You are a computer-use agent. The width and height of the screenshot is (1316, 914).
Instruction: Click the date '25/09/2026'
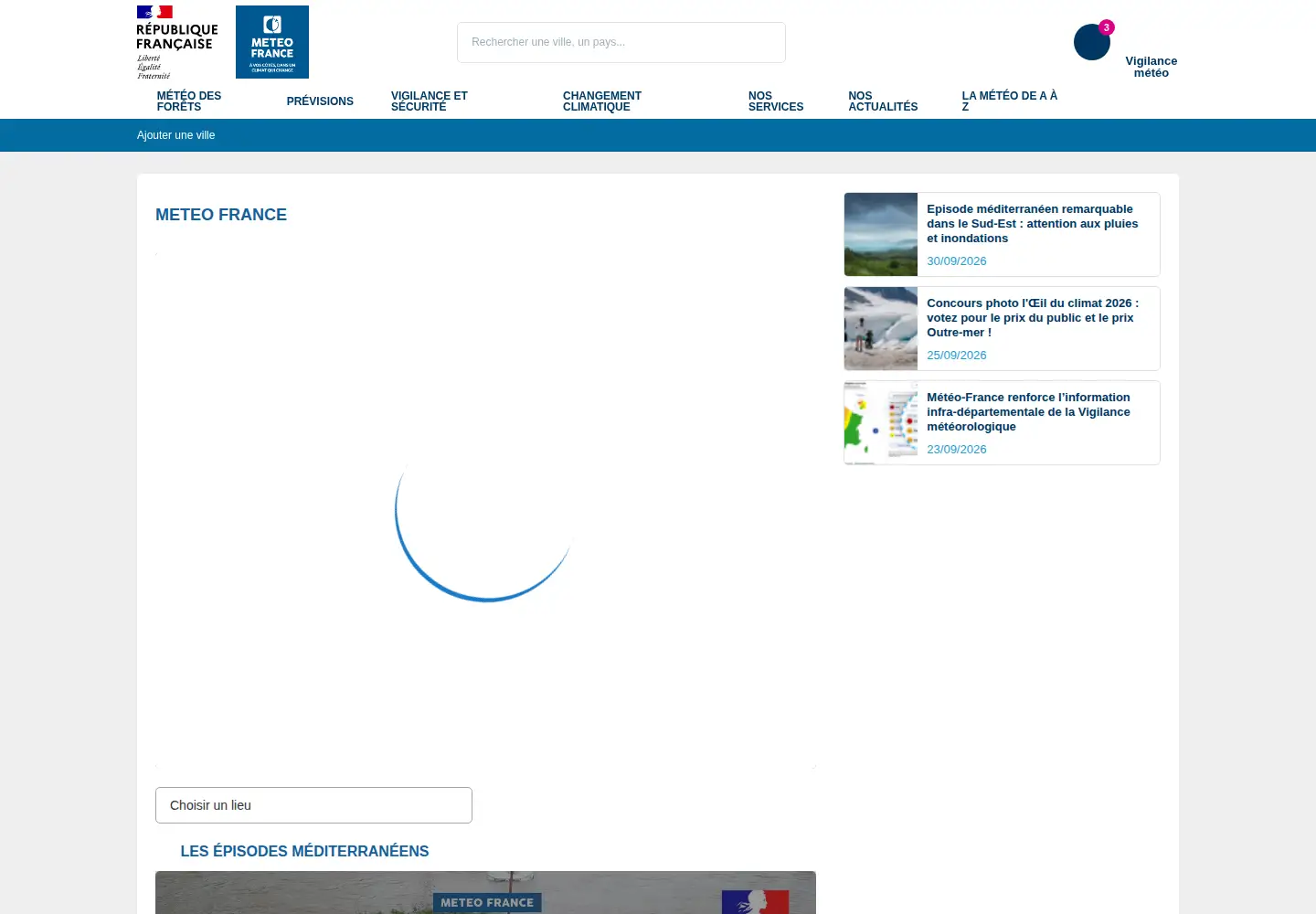pyautogui.click(x=957, y=356)
